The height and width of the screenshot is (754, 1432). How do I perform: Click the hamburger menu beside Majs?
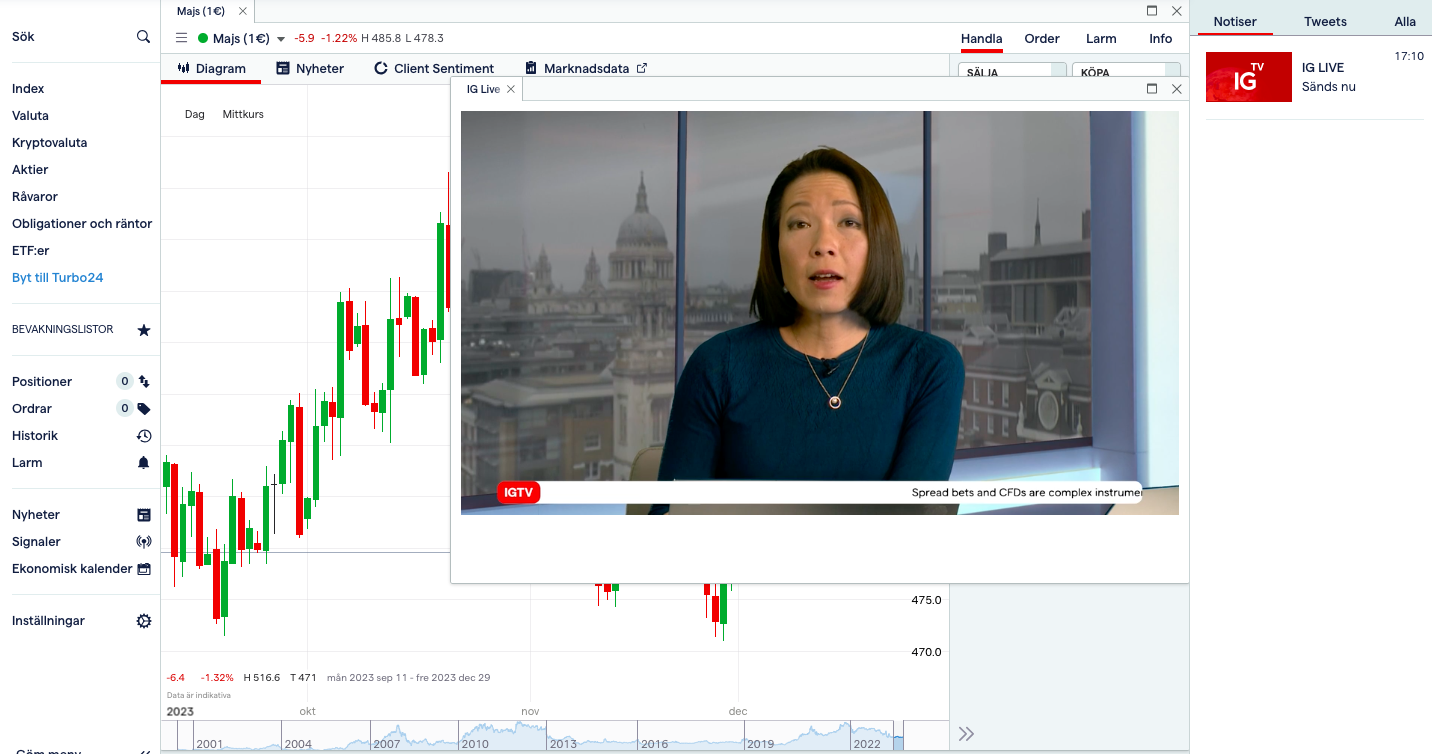[181, 39]
